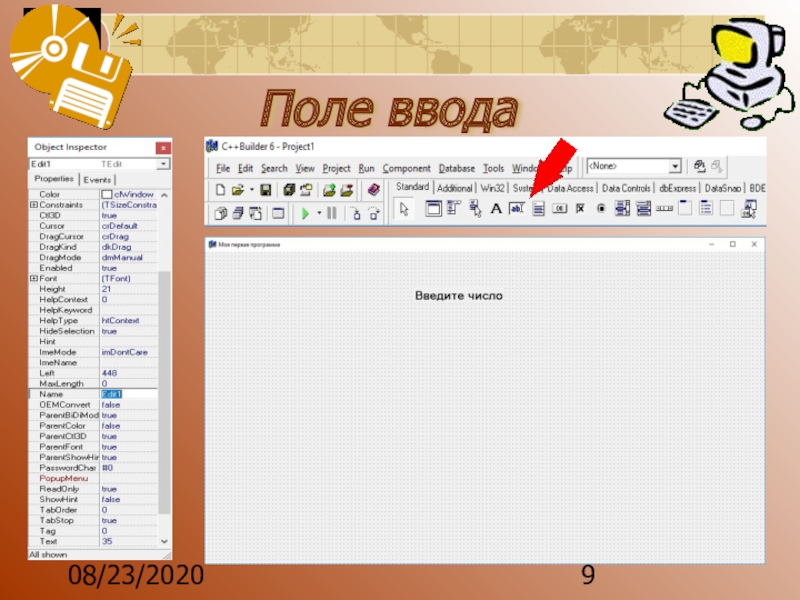This screenshot has height=600, width=800.
Task: Select the 'Введите число' label on form
Action: coord(459,296)
